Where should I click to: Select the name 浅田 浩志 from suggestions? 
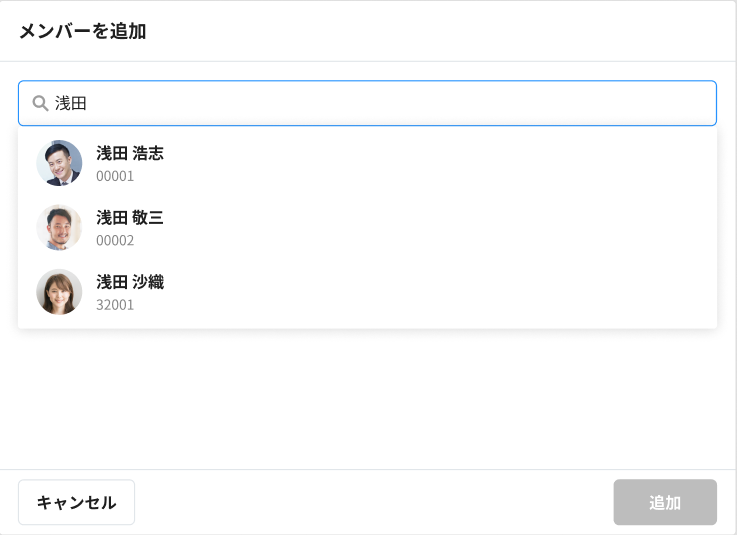(130, 153)
